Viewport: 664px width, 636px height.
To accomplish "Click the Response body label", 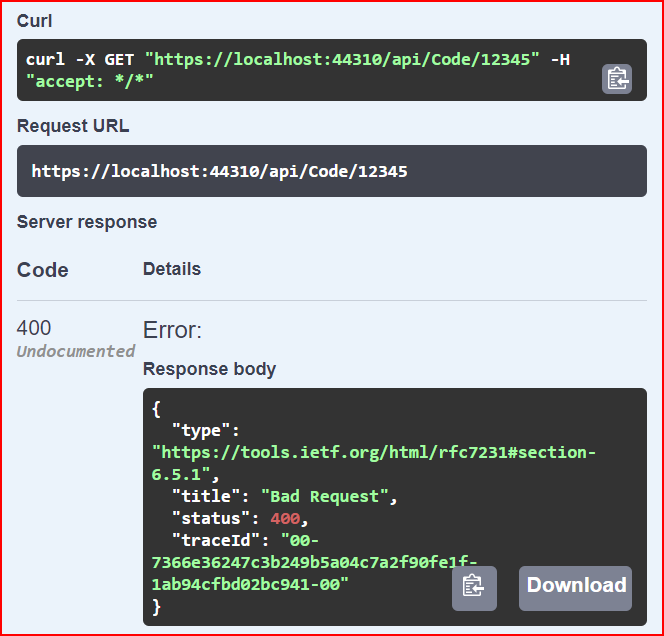I will click(x=209, y=369).
